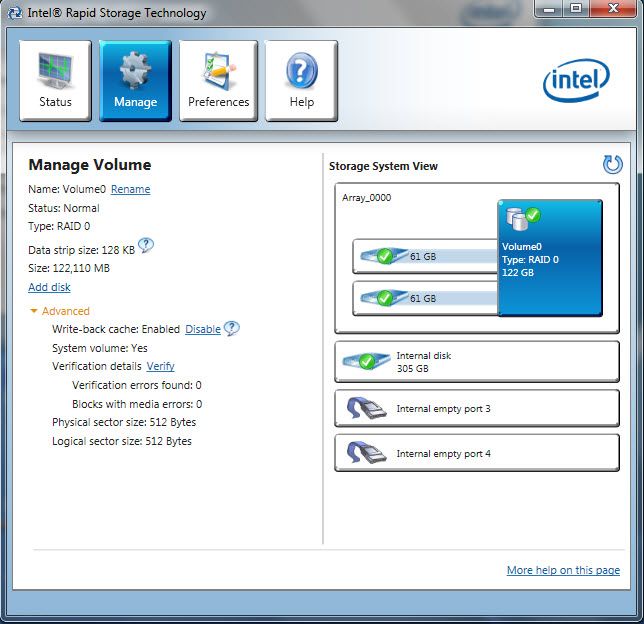Click the port 4 cable icon
This screenshot has width=644, height=624.
[366, 453]
